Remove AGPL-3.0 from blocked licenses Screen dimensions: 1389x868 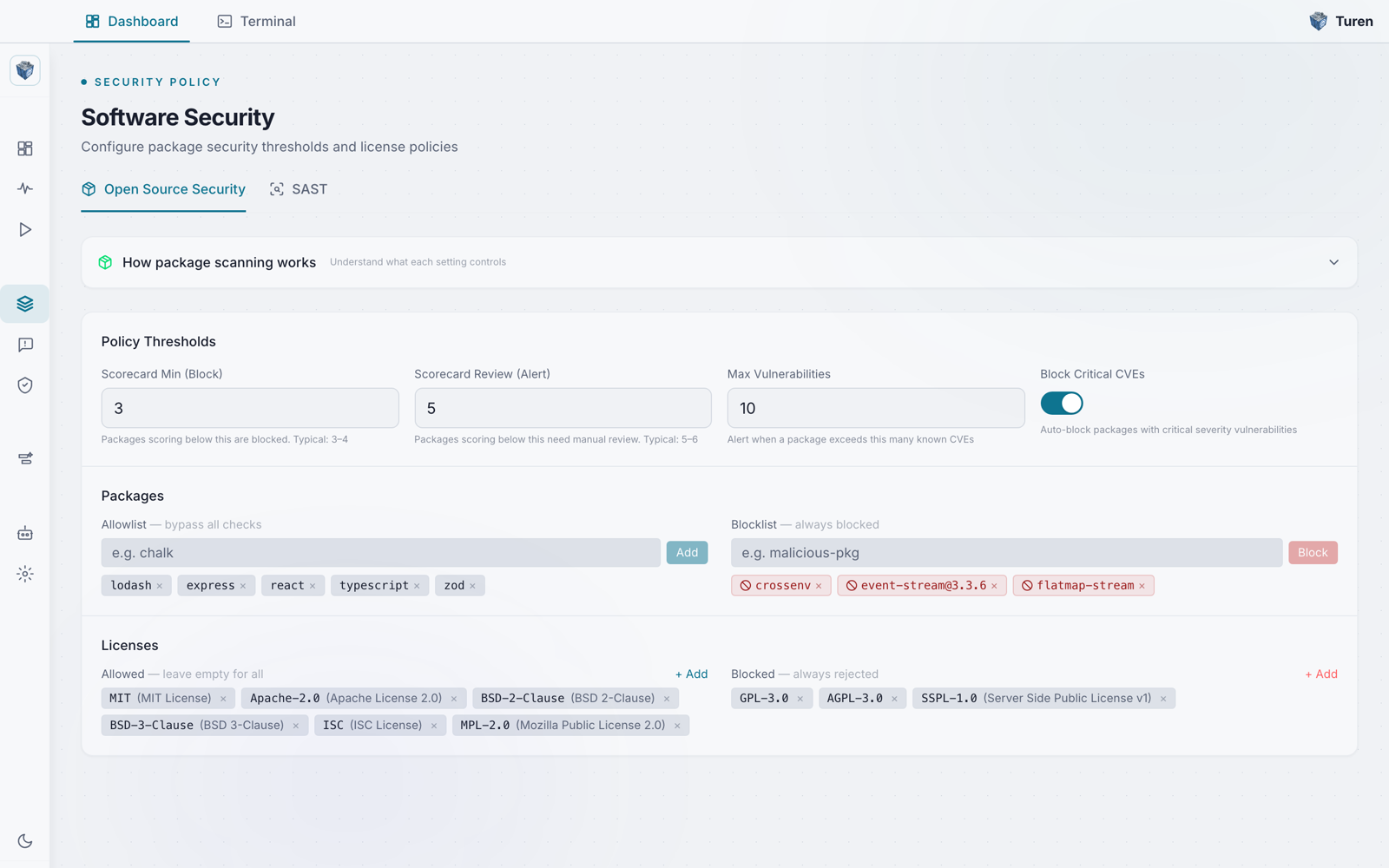(x=894, y=699)
